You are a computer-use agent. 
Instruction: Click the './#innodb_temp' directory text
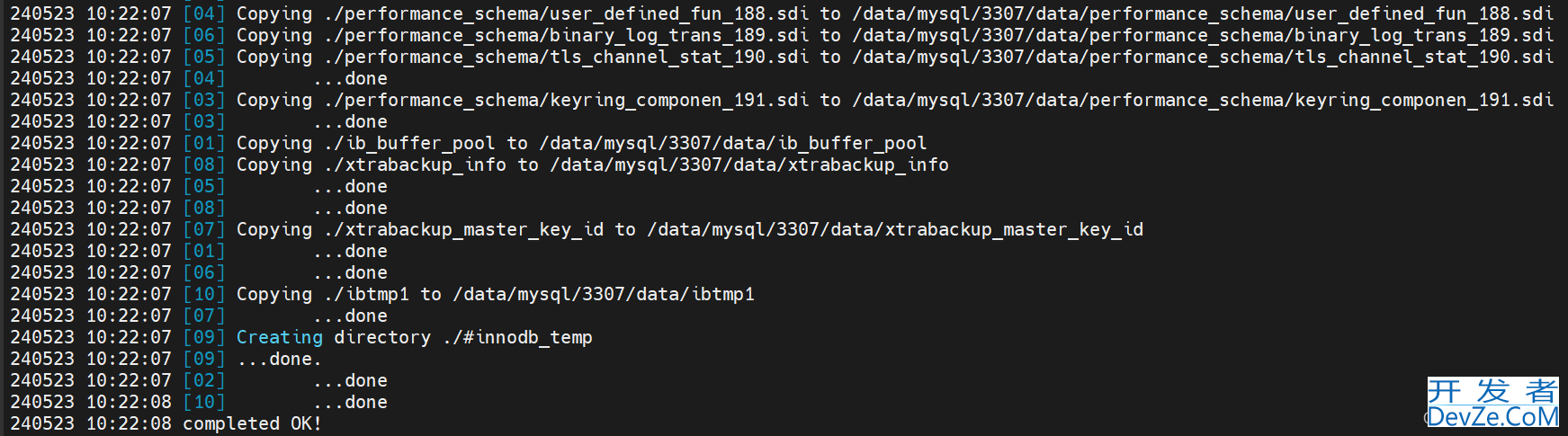(517, 337)
